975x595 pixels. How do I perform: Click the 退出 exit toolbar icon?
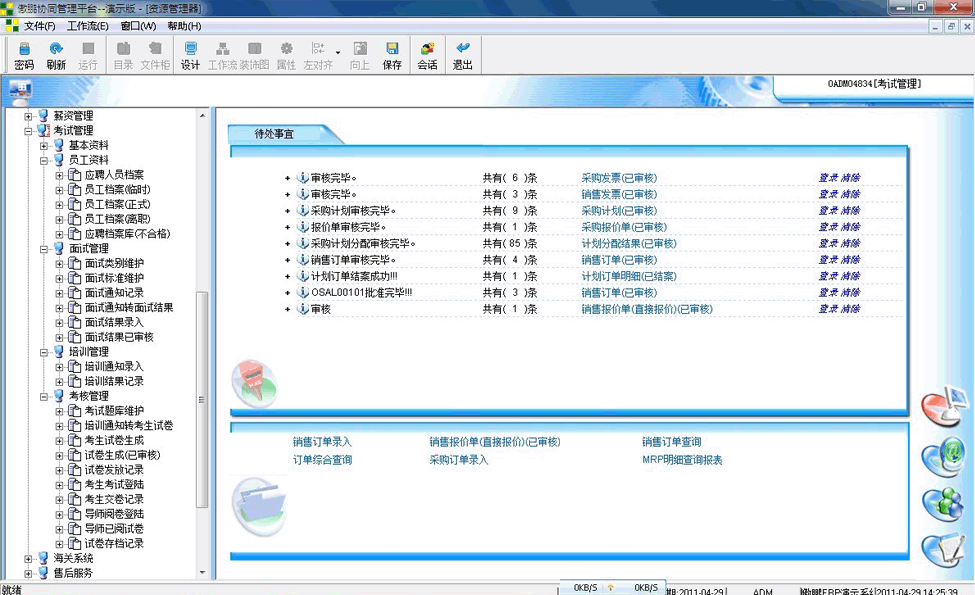tap(462, 55)
